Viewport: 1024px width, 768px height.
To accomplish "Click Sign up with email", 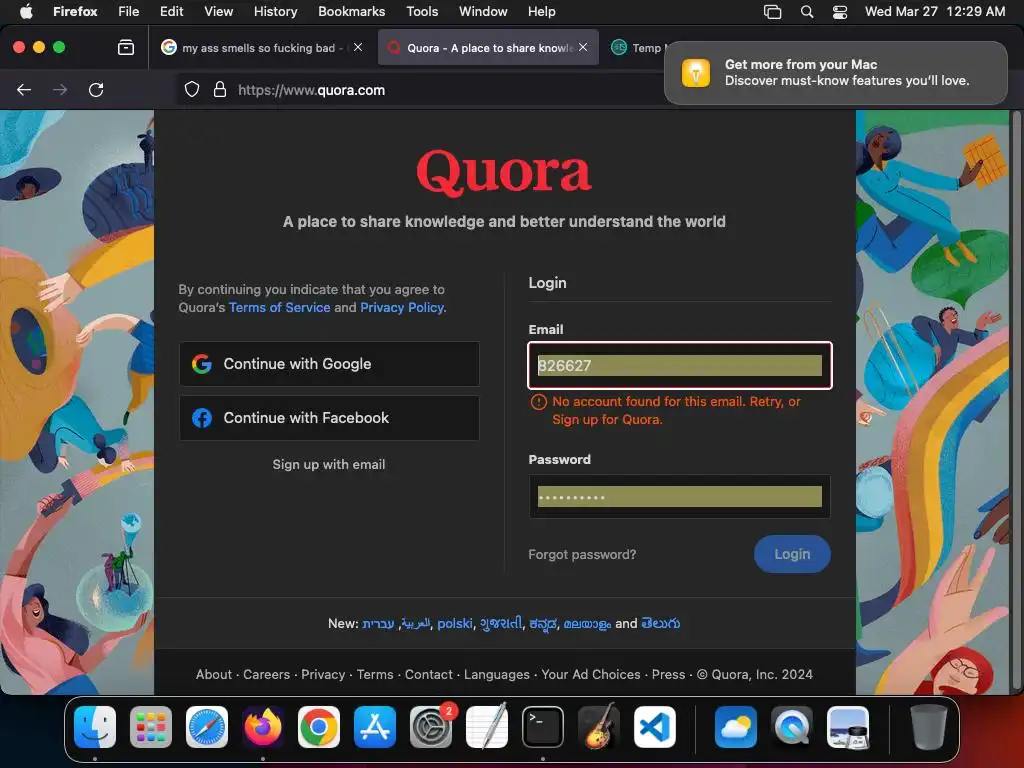I will pyautogui.click(x=328, y=464).
